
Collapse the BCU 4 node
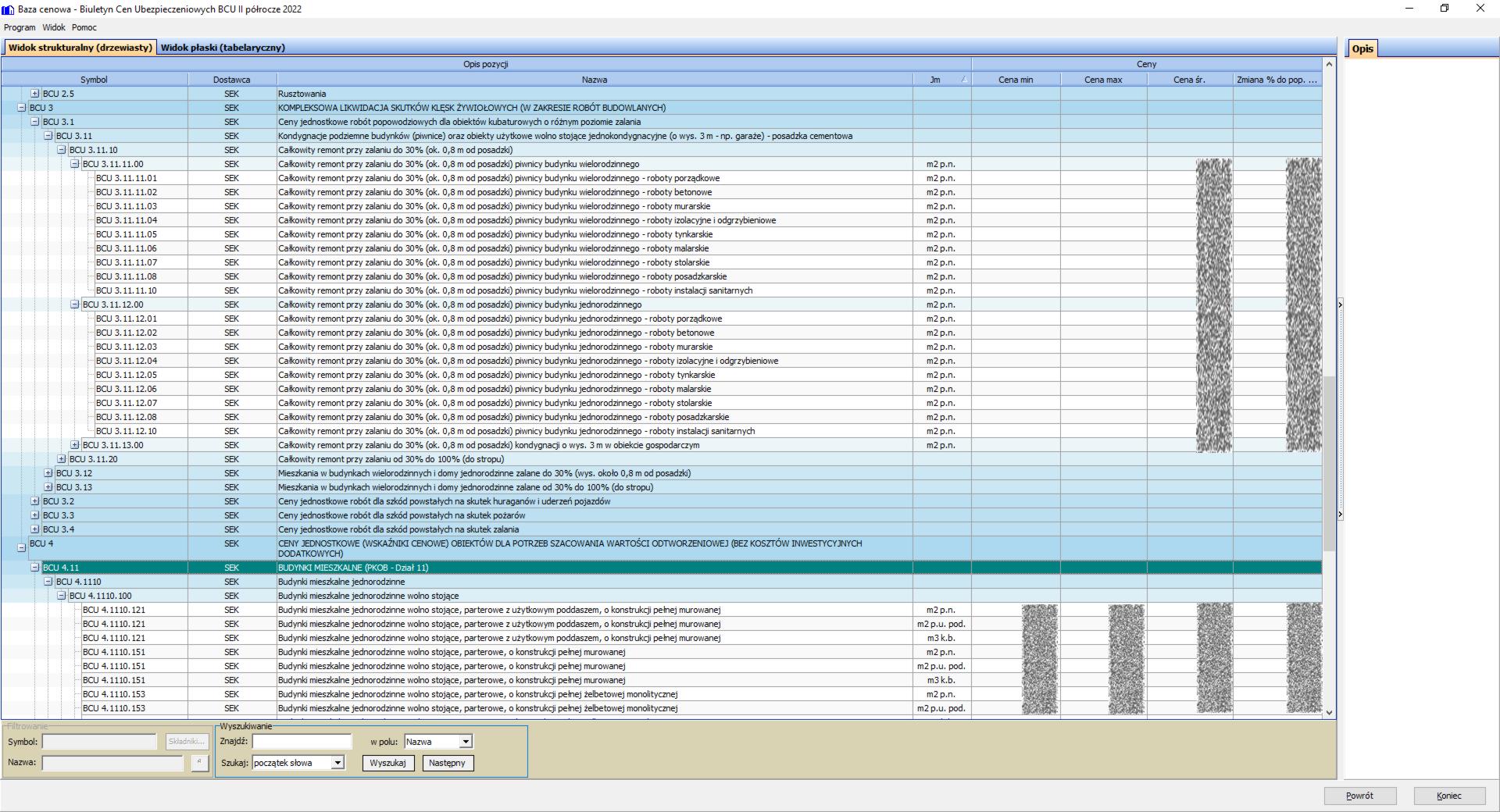22,548
